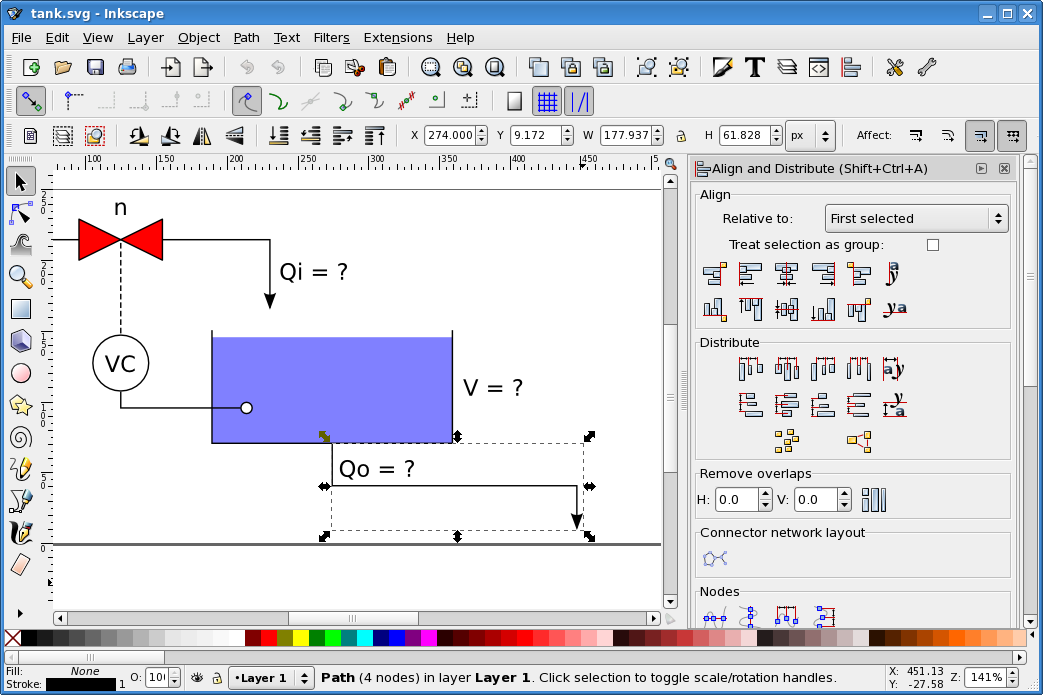Viewport: 1043px width, 695px height.
Task: Pick the yellow palette swatch
Action: [x=301, y=638]
